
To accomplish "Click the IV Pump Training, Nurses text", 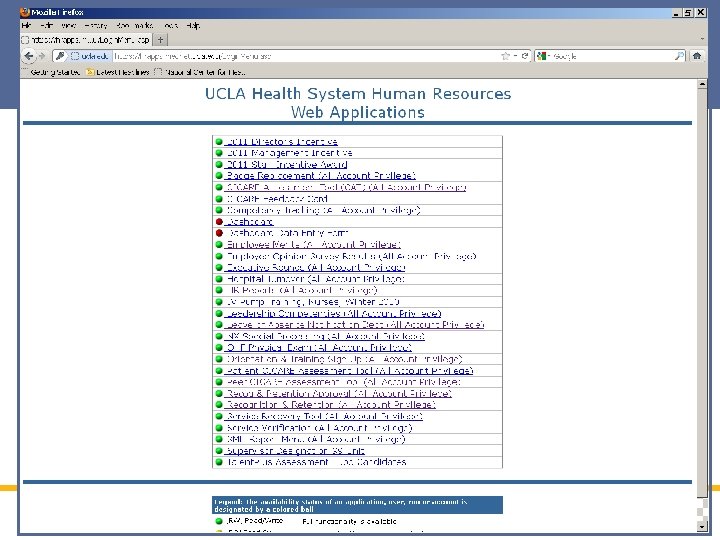I will pos(313,302).
